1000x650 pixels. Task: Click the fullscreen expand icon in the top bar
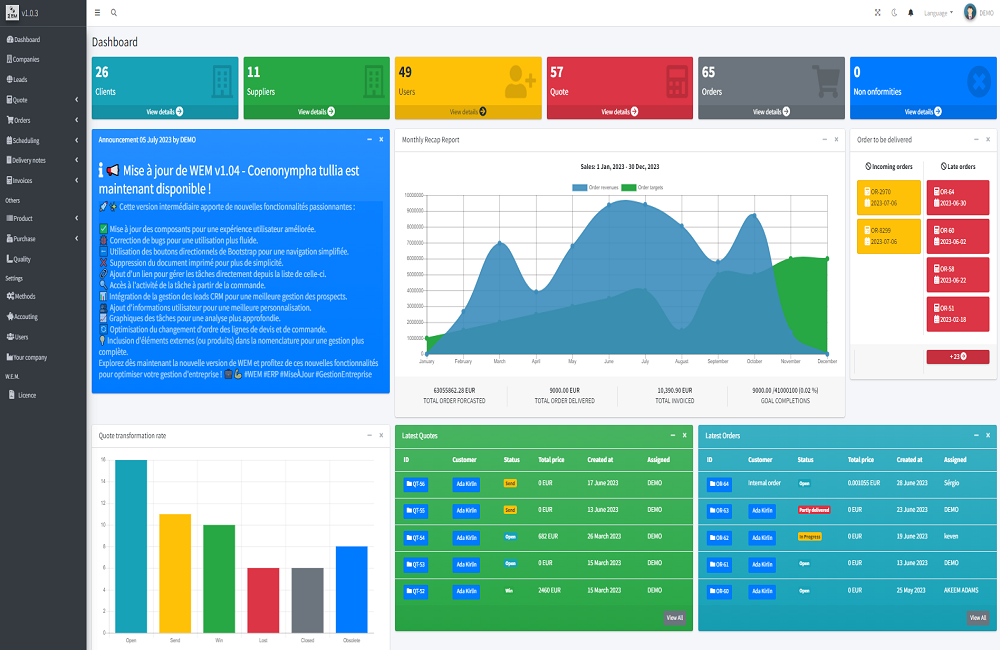[x=877, y=13]
